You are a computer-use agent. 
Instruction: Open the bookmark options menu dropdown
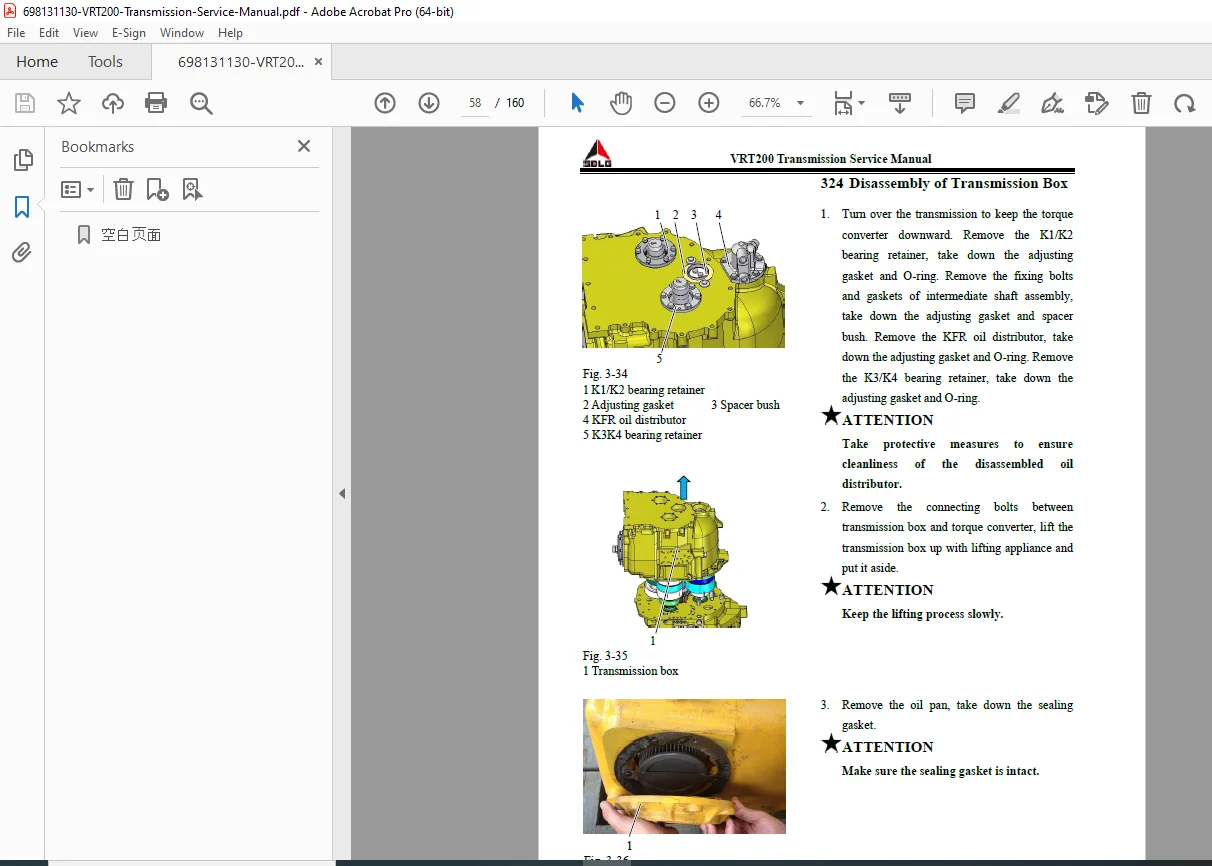coord(77,189)
